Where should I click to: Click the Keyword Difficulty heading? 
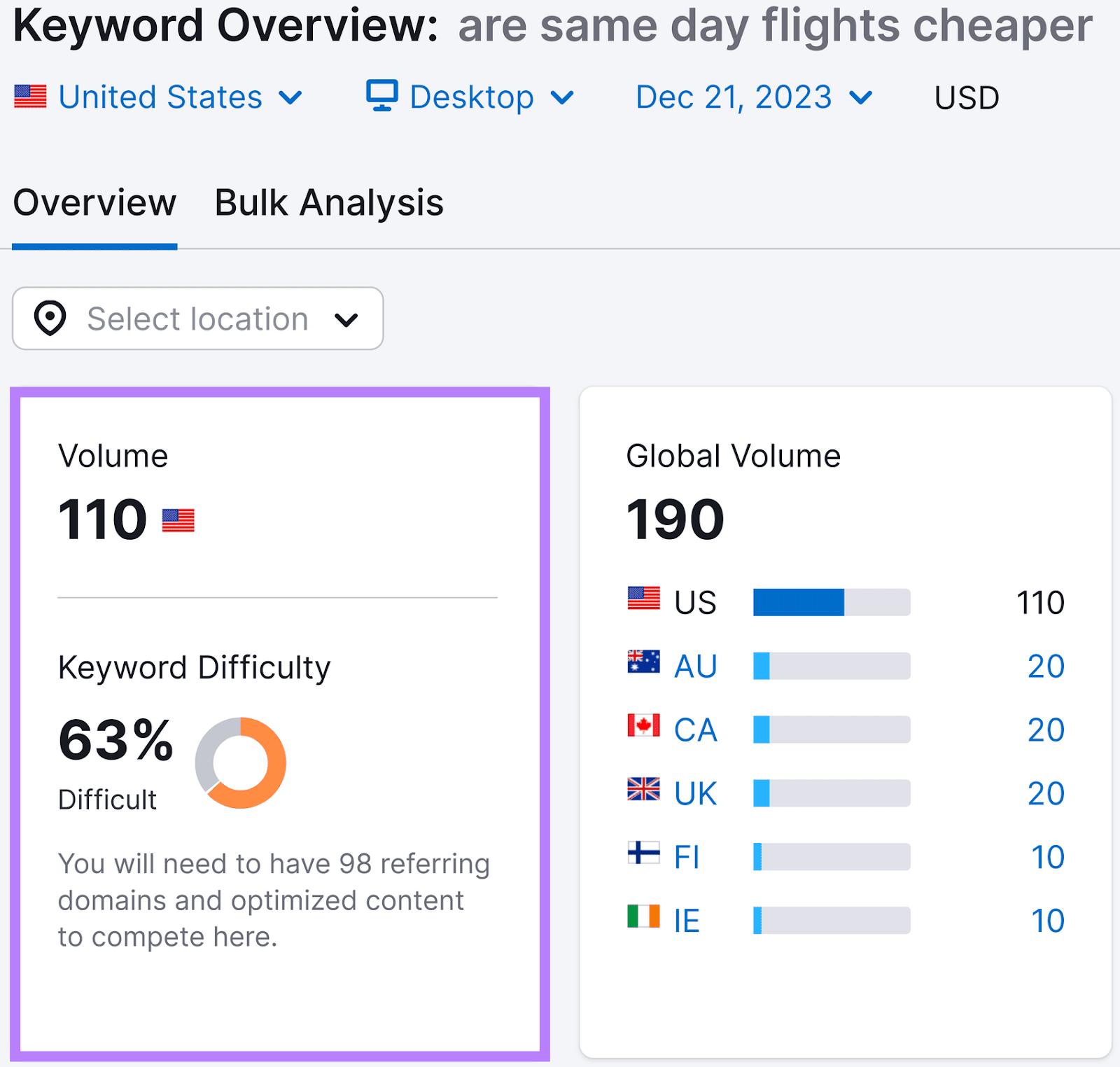click(x=194, y=668)
